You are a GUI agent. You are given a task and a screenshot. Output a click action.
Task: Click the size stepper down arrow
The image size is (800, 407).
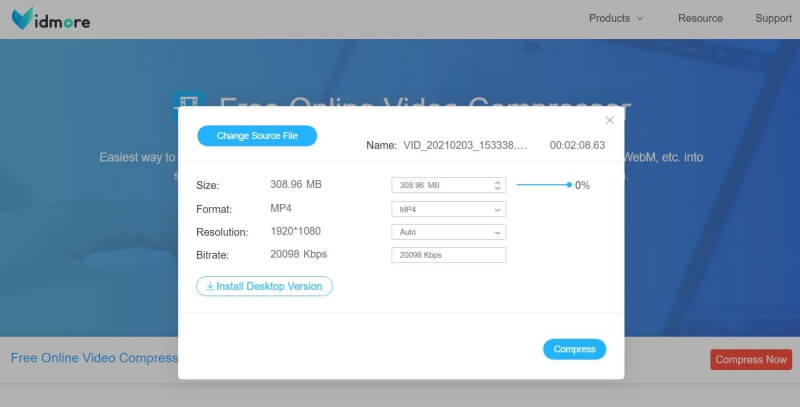(x=498, y=188)
